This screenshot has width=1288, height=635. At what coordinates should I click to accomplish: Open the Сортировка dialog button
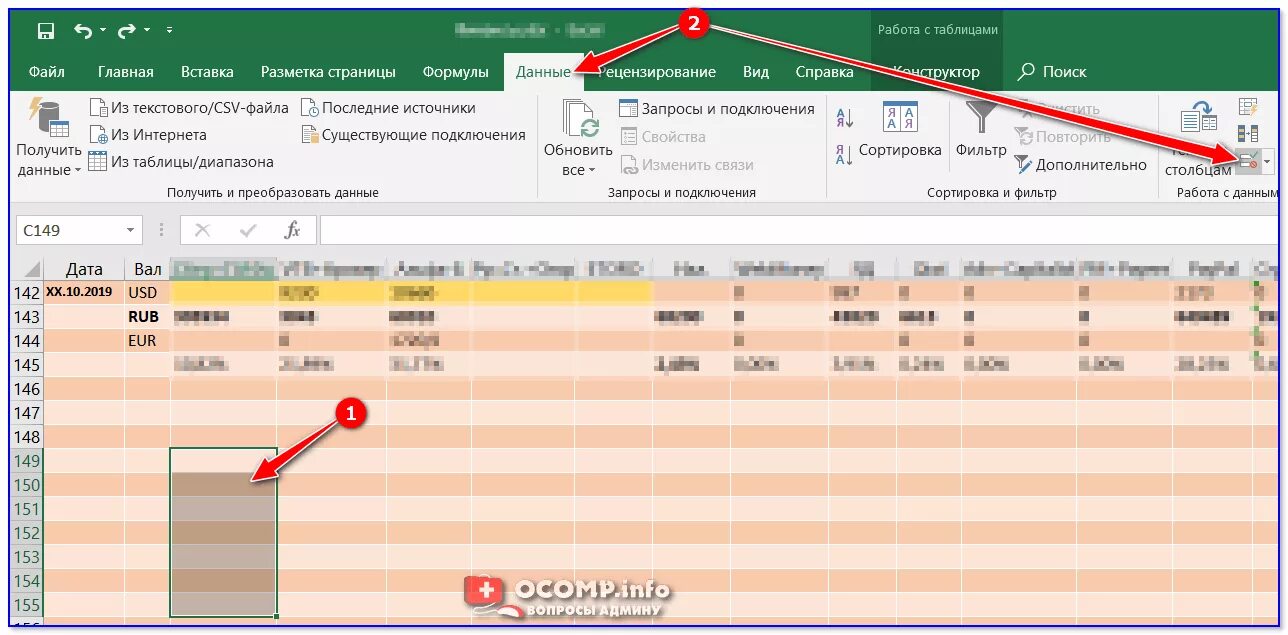[x=900, y=131]
